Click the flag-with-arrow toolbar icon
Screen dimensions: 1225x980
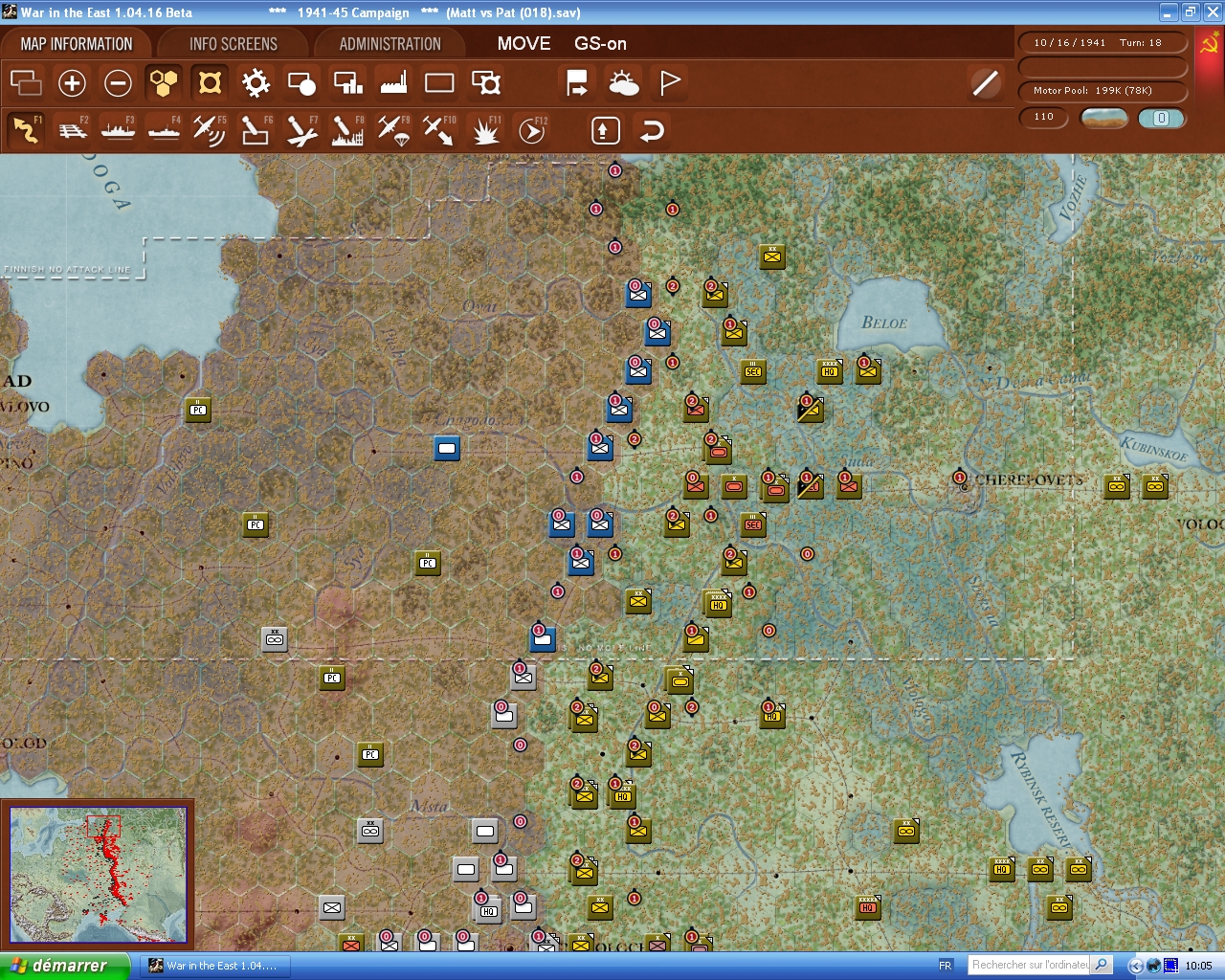tap(577, 83)
